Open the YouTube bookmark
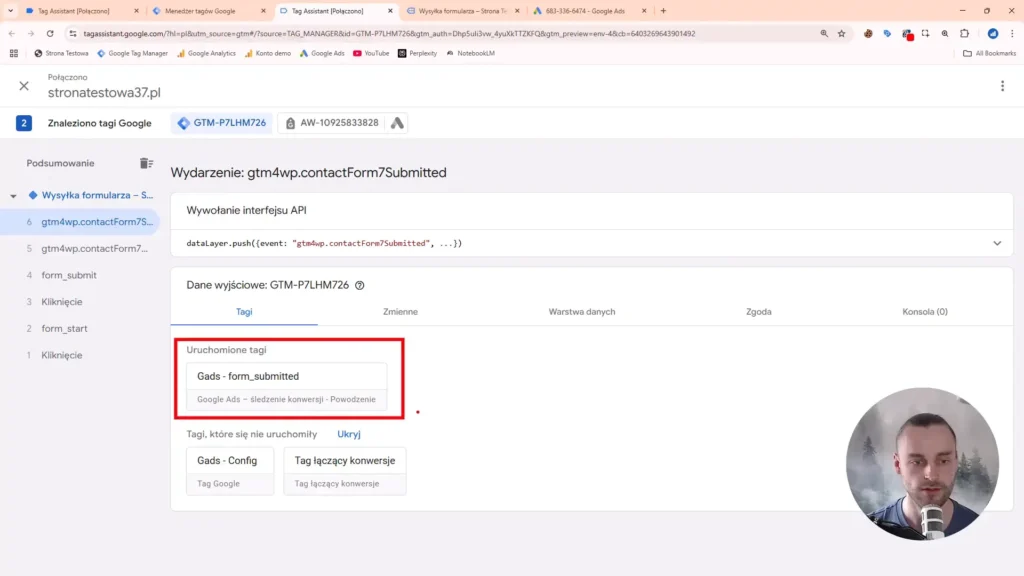The height and width of the screenshot is (576, 1024). [370, 54]
